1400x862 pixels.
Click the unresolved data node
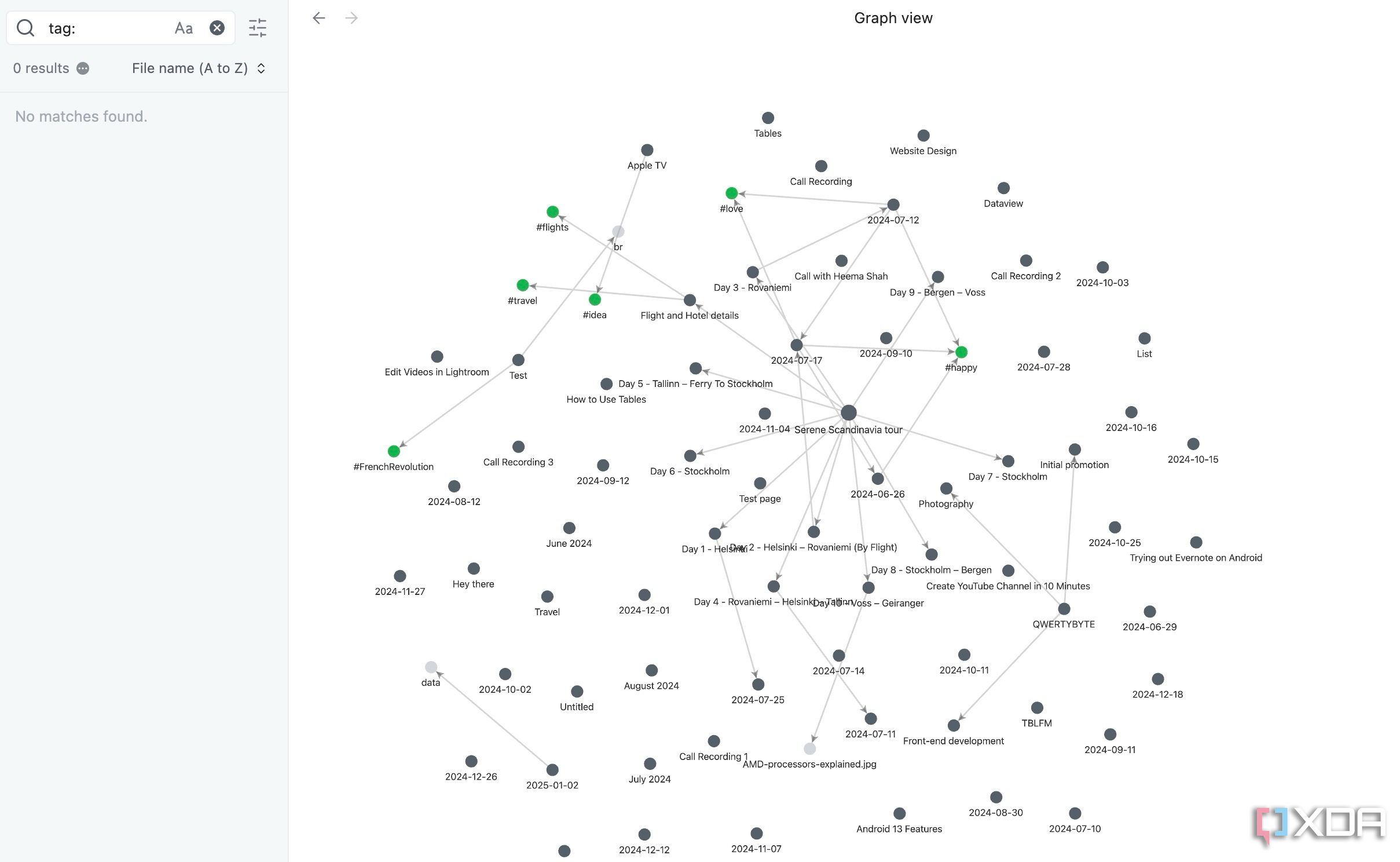tap(431, 667)
